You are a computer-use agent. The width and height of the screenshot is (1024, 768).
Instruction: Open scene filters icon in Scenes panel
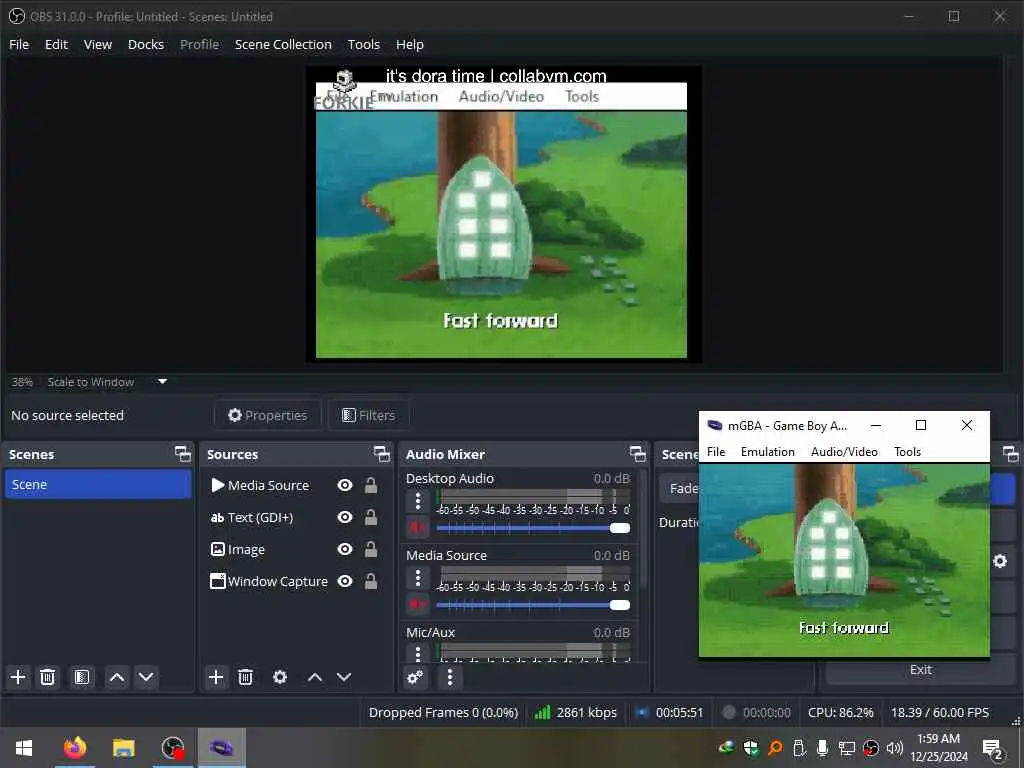82,677
